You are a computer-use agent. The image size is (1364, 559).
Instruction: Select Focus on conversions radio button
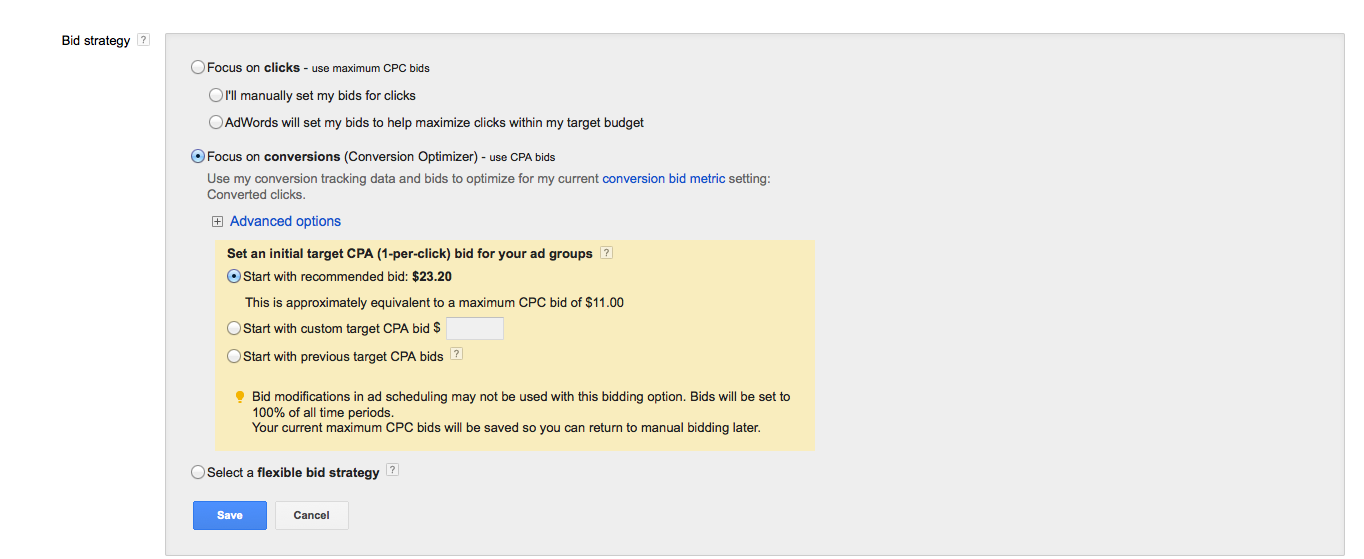click(x=198, y=156)
